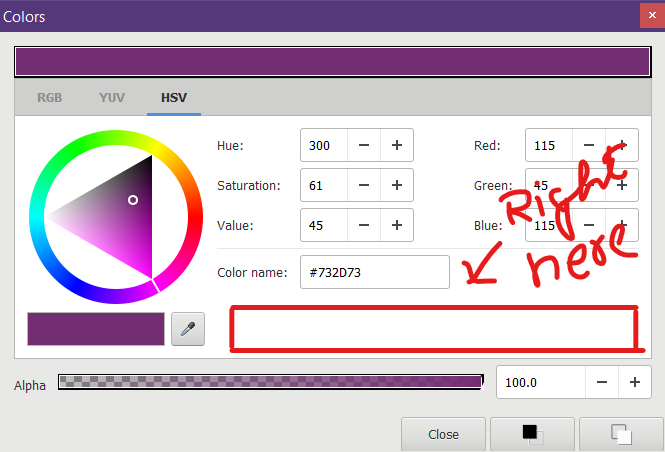Increase Saturation with plus button
Image resolution: width=665 pixels, height=452 pixels.
(397, 185)
